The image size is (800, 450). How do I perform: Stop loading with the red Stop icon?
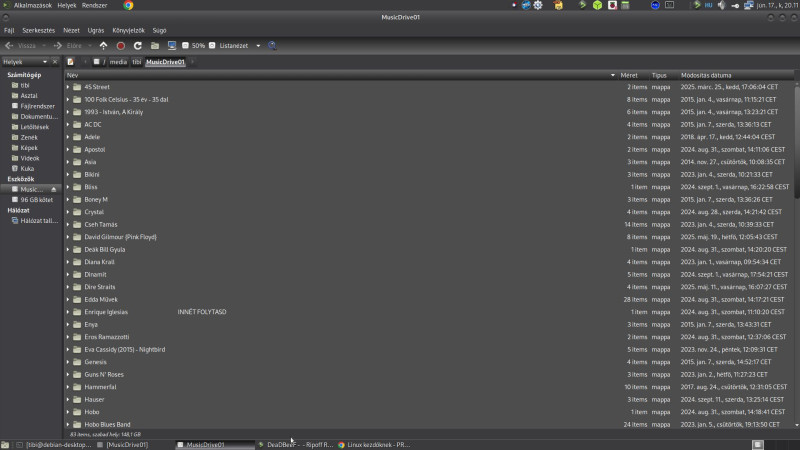pos(121,45)
